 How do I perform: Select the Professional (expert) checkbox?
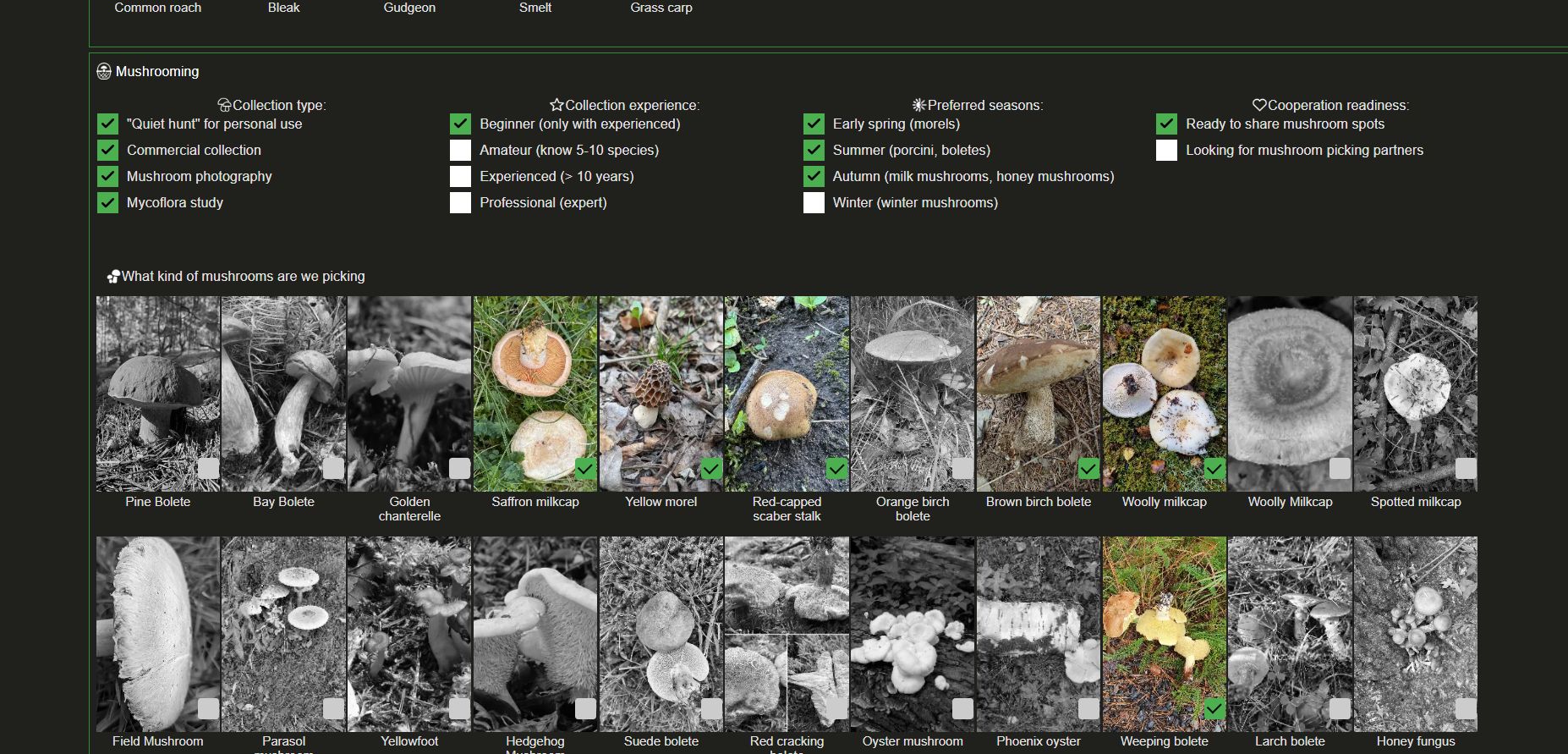coord(460,202)
